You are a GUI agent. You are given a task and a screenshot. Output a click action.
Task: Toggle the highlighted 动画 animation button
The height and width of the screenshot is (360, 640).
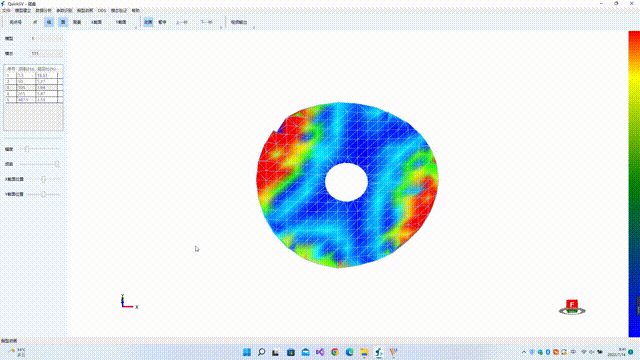(x=148, y=22)
